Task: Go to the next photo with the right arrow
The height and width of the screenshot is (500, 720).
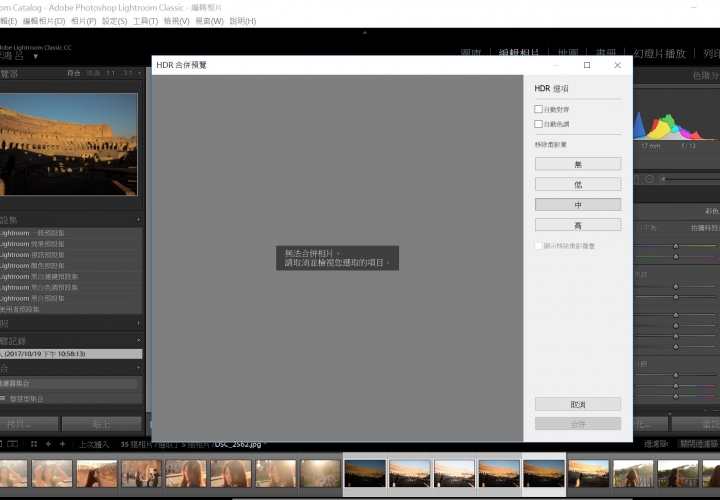Action: point(63,444)
